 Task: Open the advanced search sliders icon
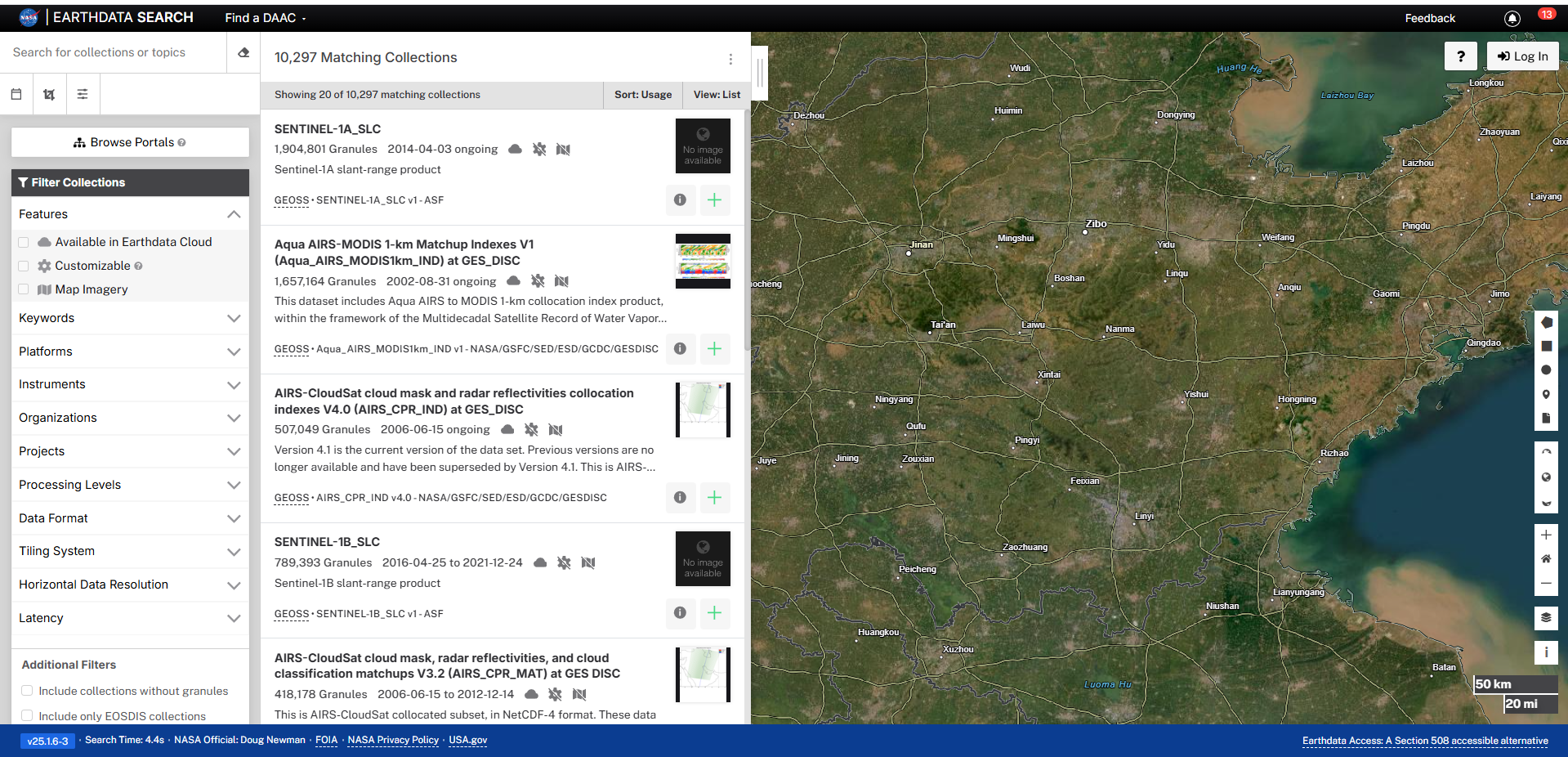[83, 94]
